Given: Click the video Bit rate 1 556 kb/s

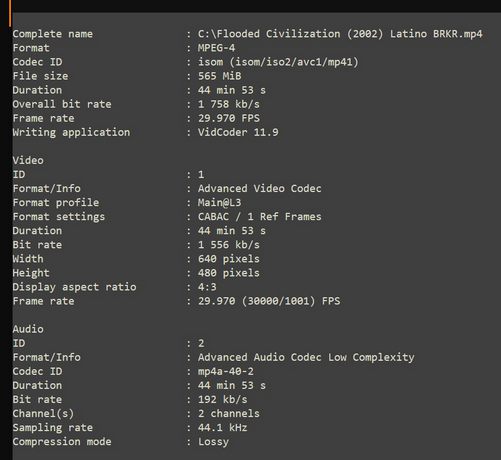Looking at the screenshot, I should pyautogui.click(x=229, y=245).
